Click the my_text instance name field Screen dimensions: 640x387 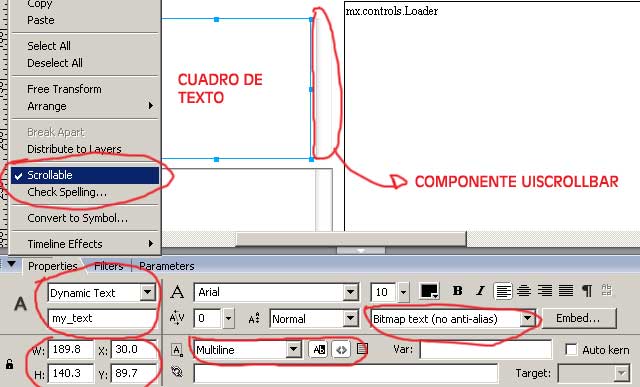tap(102, 318)
